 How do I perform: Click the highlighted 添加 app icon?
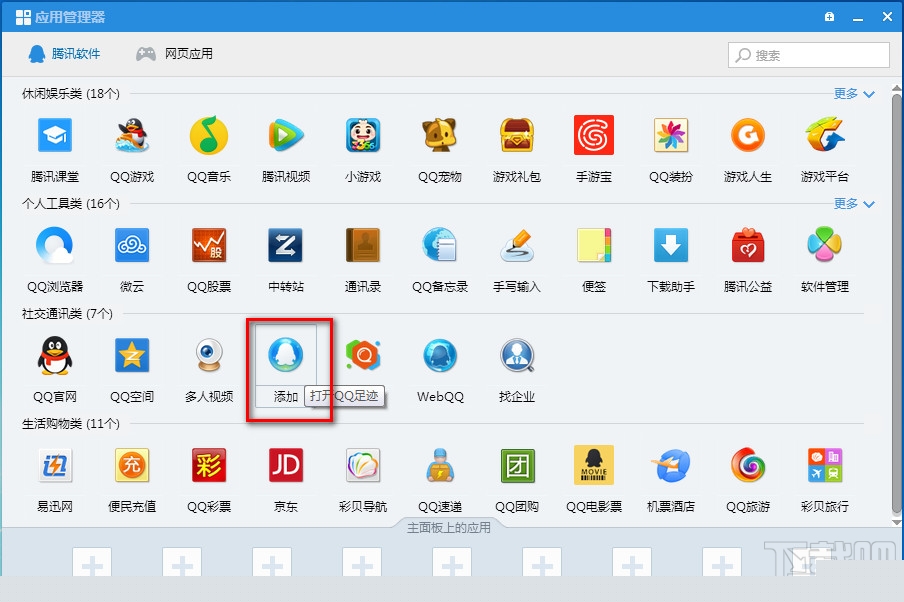286,356
